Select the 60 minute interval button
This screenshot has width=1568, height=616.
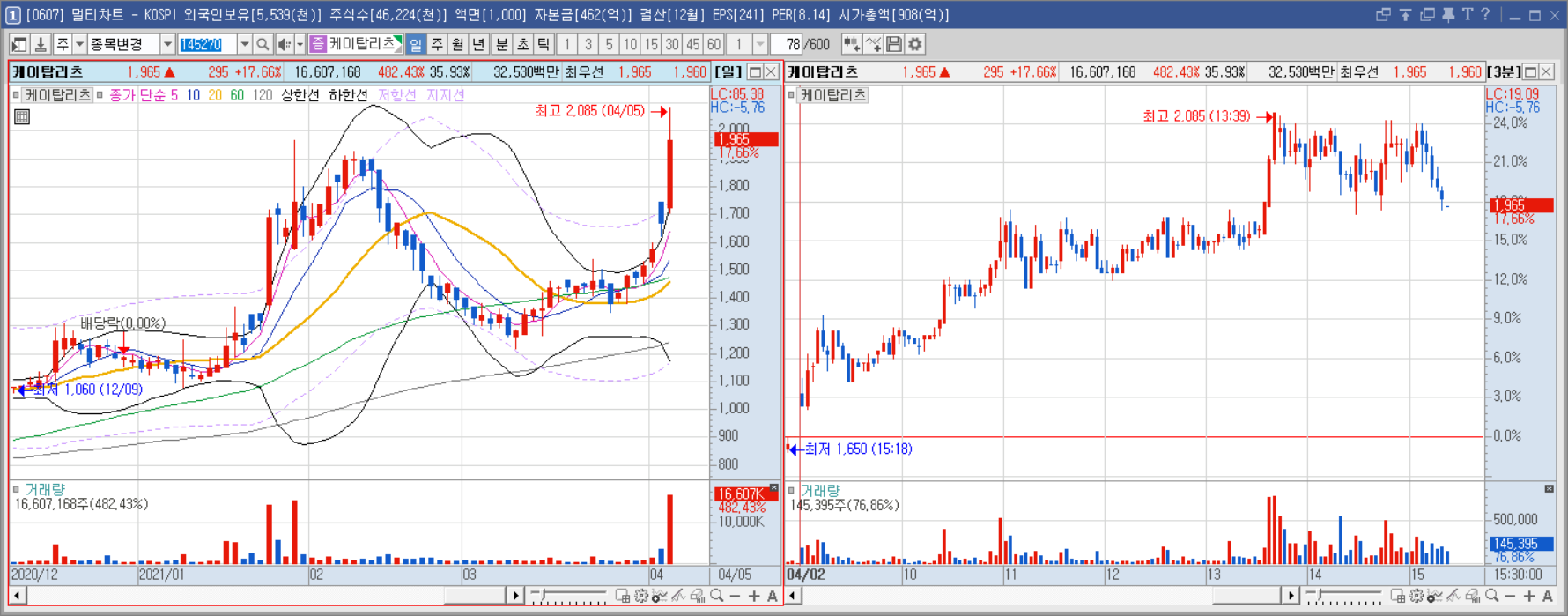pyautogui.click(x=714, y=44)
